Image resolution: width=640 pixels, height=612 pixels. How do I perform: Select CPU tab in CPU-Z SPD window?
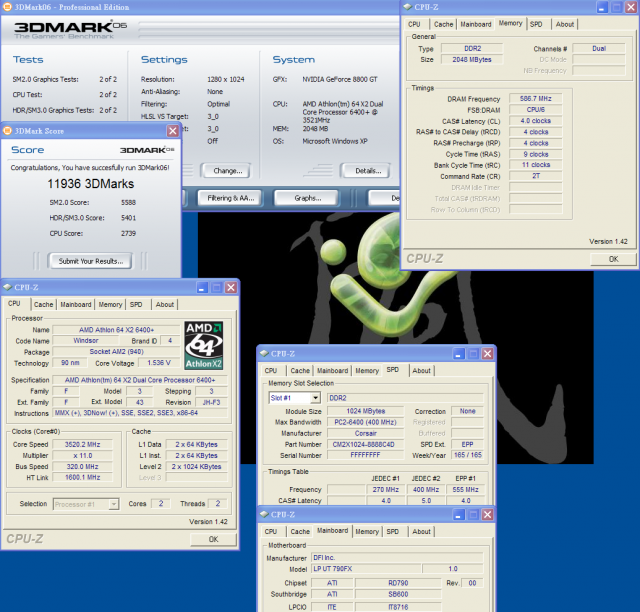tap(271, 371)
